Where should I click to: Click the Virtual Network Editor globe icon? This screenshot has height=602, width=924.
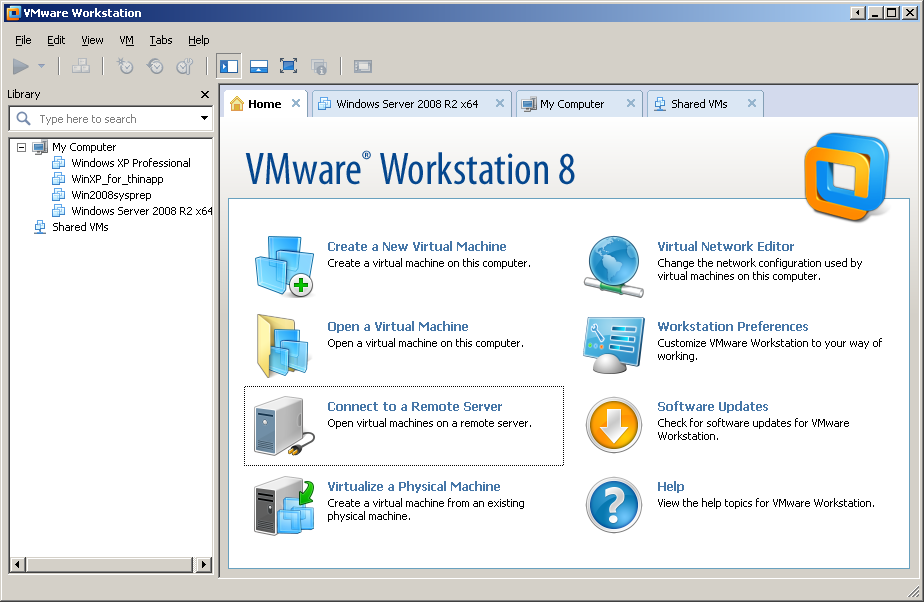pos(613,266)
